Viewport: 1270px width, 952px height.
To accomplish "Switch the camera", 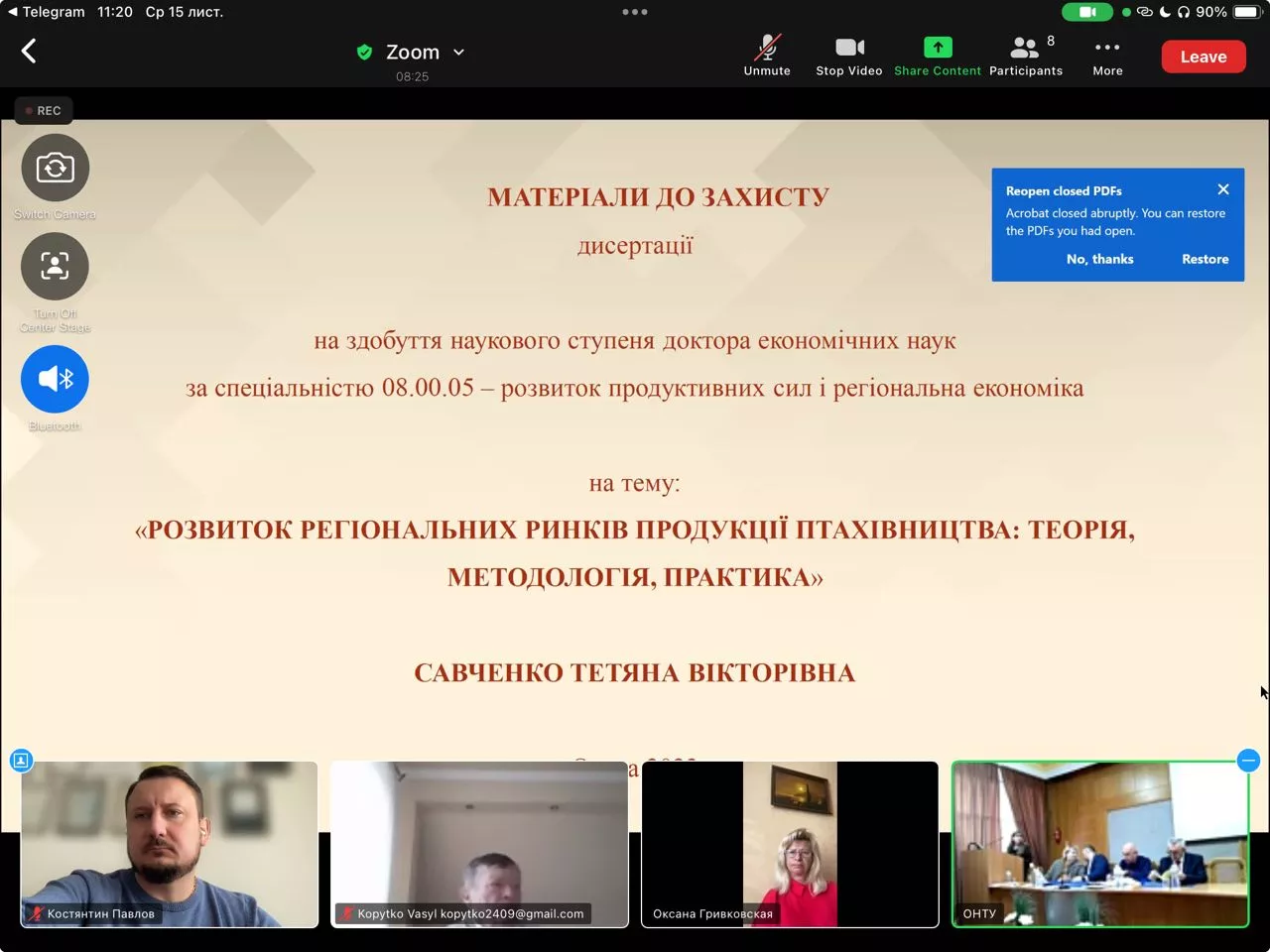I will [x=55, y=167].
